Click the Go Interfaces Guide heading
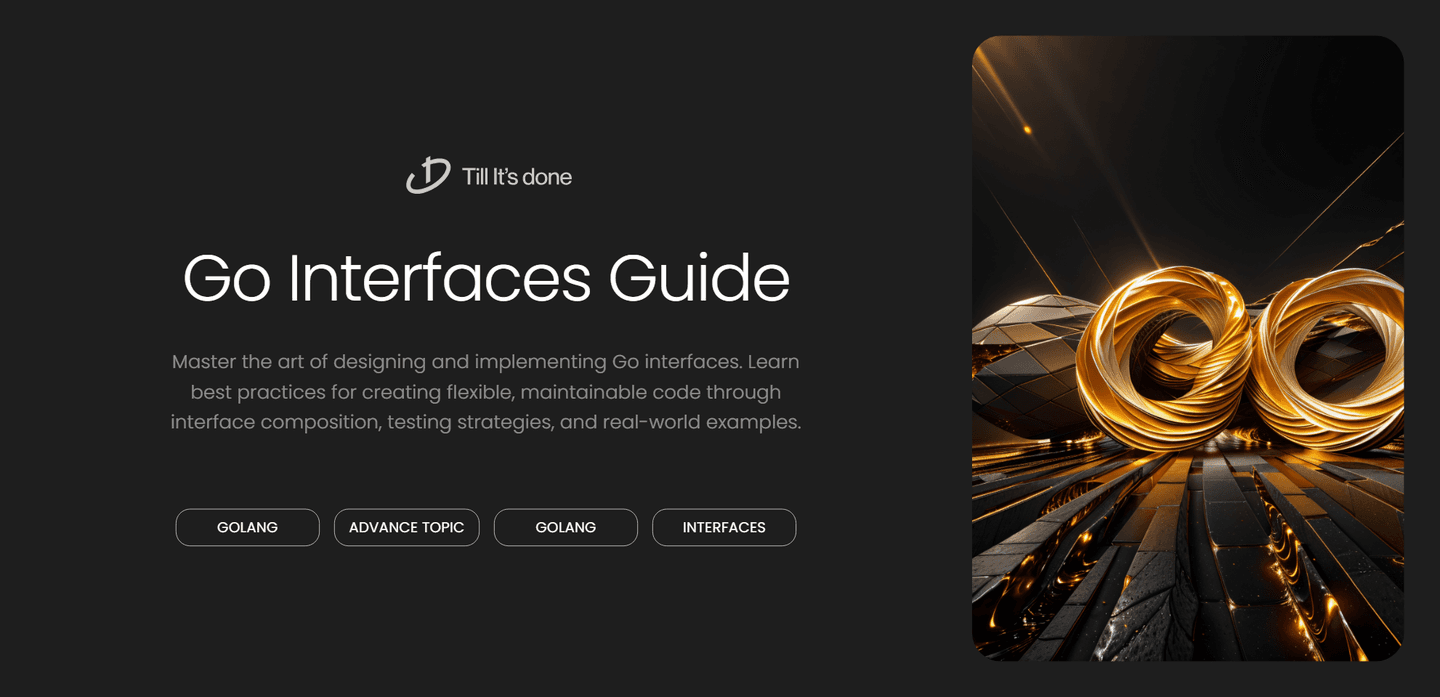The width and height of the screenshot is (1440, 697). 486,279
